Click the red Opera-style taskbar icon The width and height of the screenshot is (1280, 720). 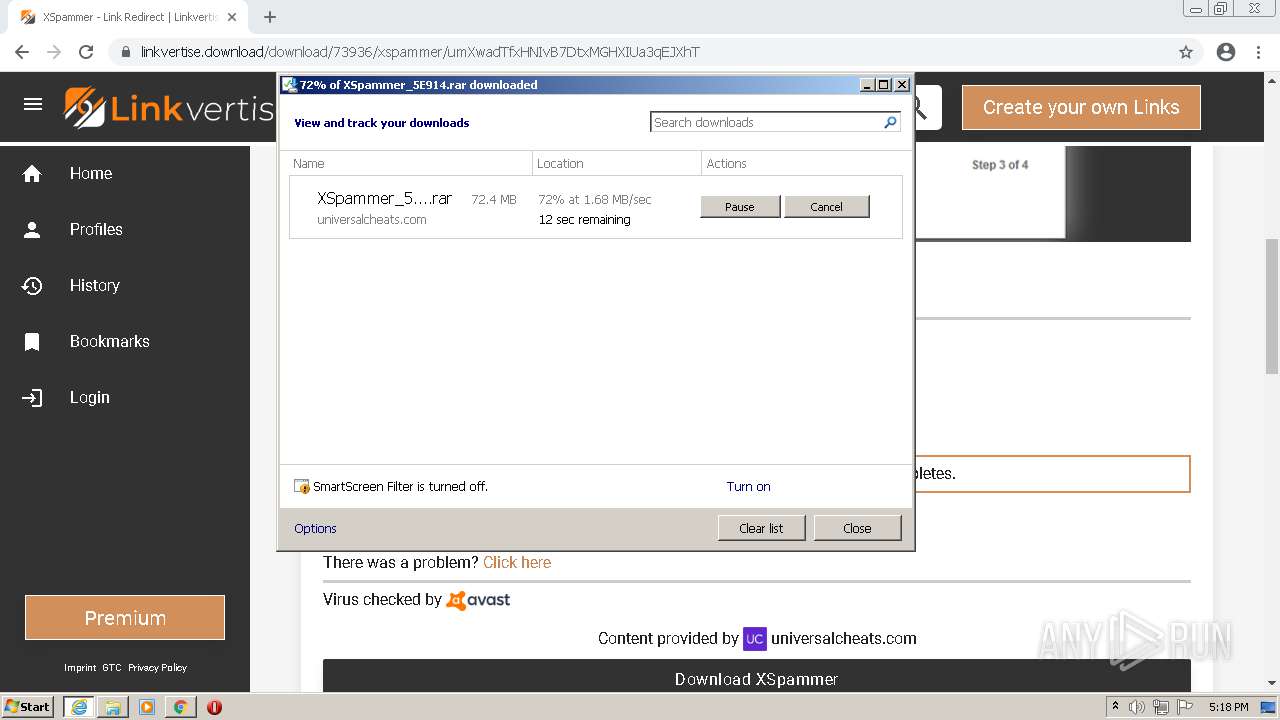coord(214,706)
